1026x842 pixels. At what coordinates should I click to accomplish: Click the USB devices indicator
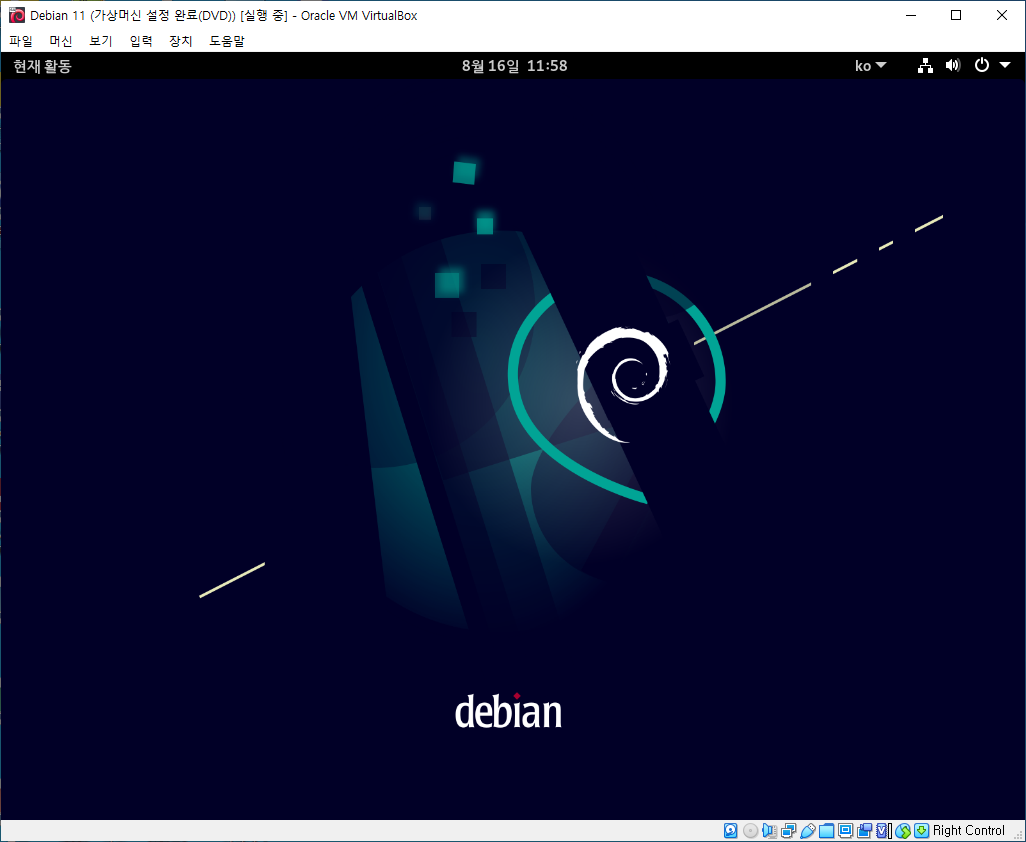pyautogui.click(x=807, y=831)
